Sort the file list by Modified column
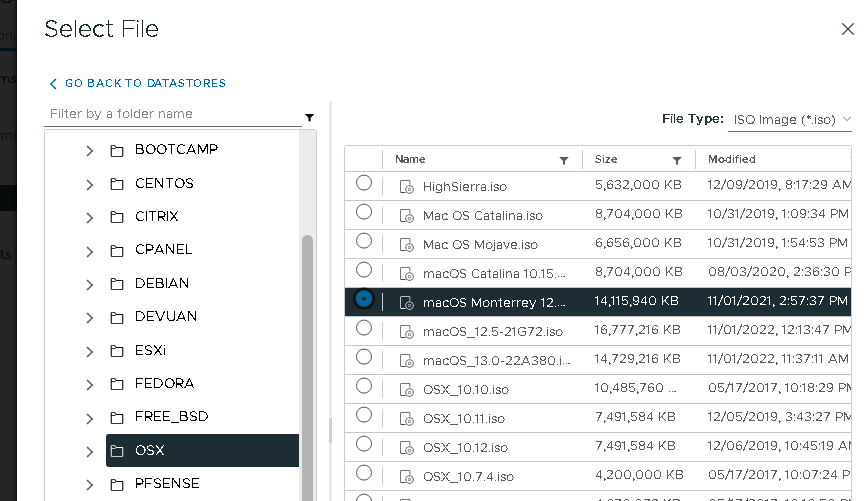This screenshot has height=501, width=867. (x=732, y=159)
